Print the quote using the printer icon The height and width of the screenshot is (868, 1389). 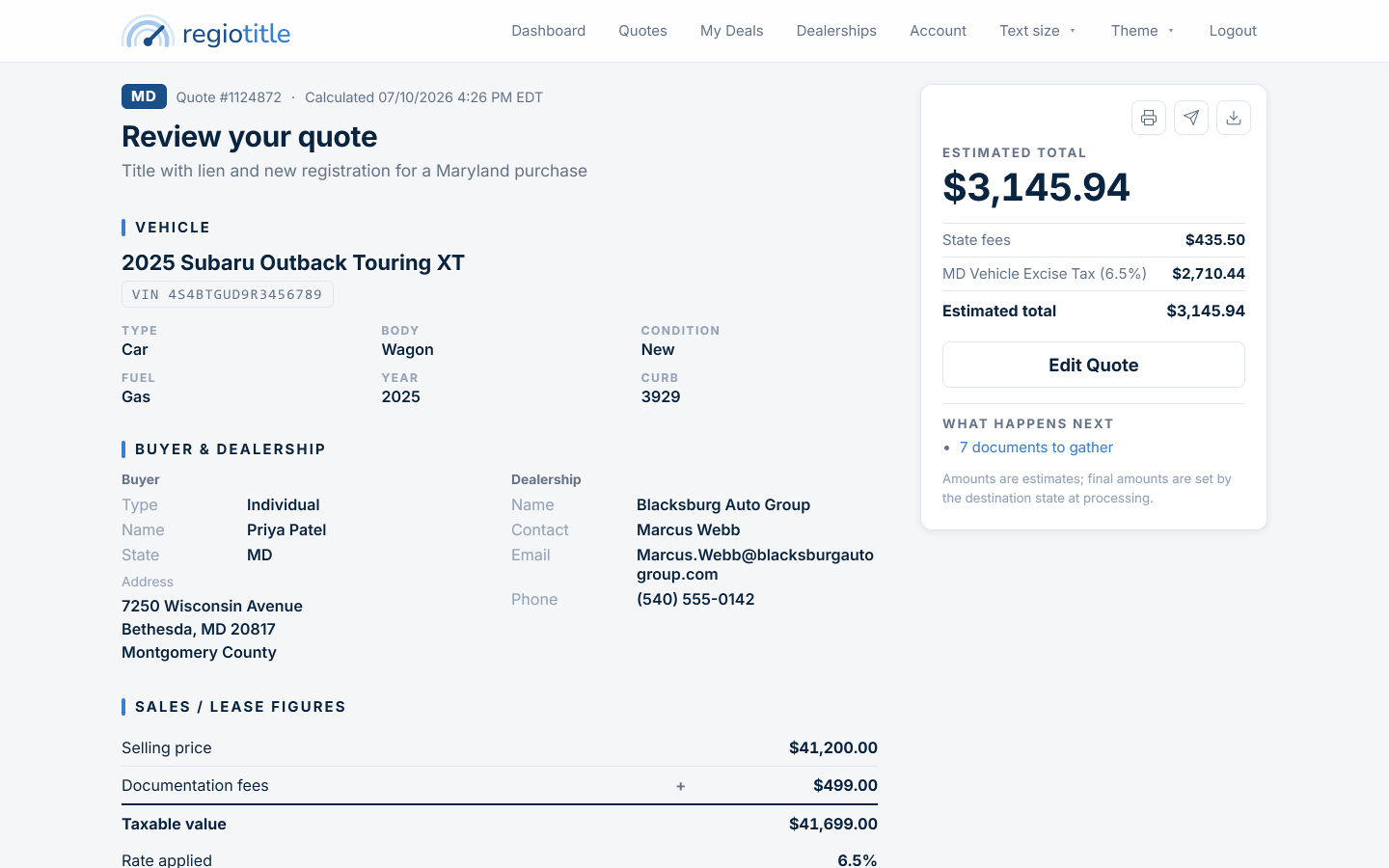click(x=1149, y=118)
